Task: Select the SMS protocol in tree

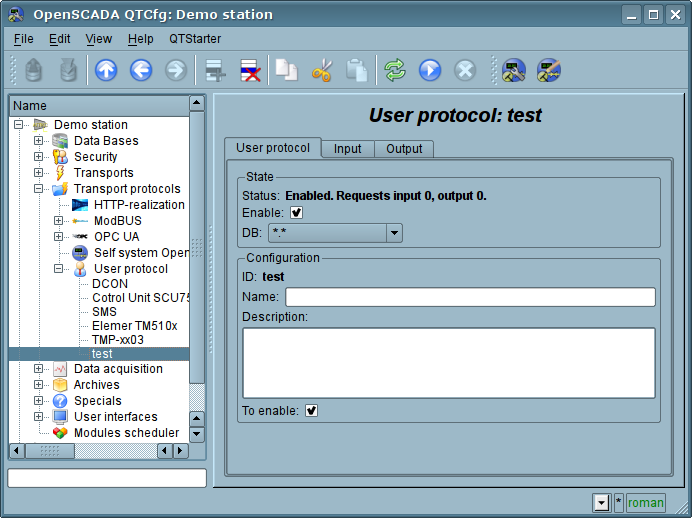Action: [105, 312]
